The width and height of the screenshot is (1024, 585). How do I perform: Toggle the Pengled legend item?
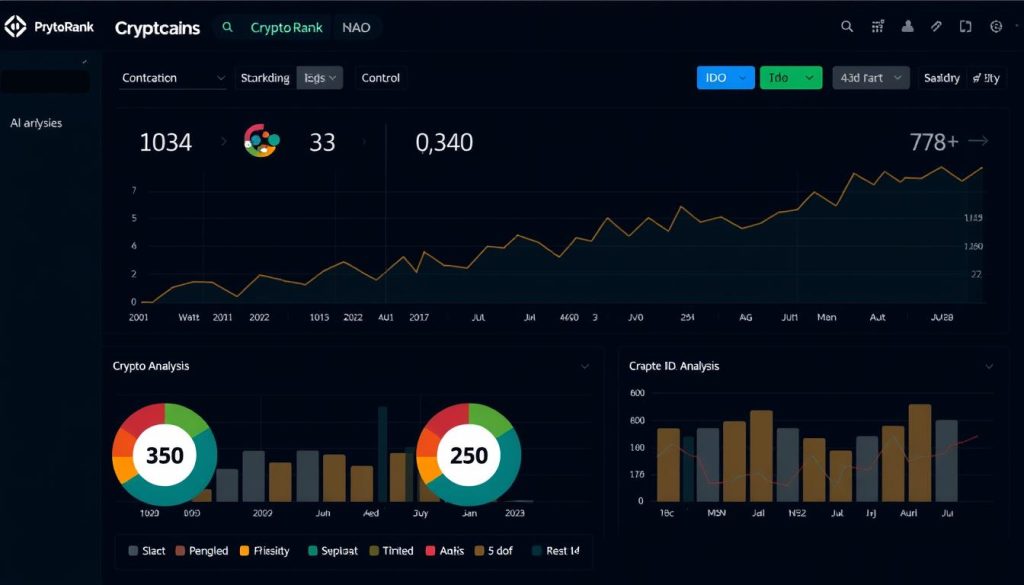click(202, 550)
